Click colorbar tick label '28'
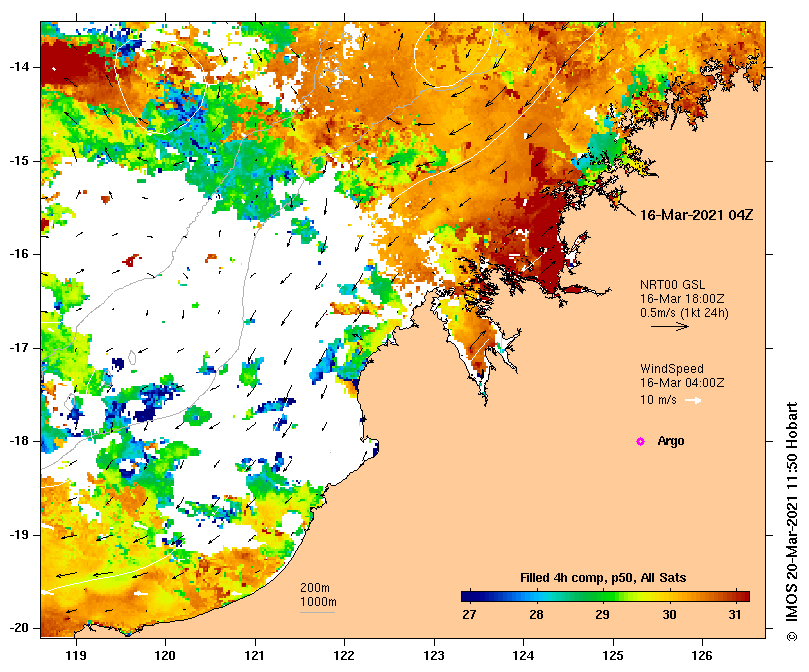The width and height of the screenshot is (809, 672). click(536, 615)
